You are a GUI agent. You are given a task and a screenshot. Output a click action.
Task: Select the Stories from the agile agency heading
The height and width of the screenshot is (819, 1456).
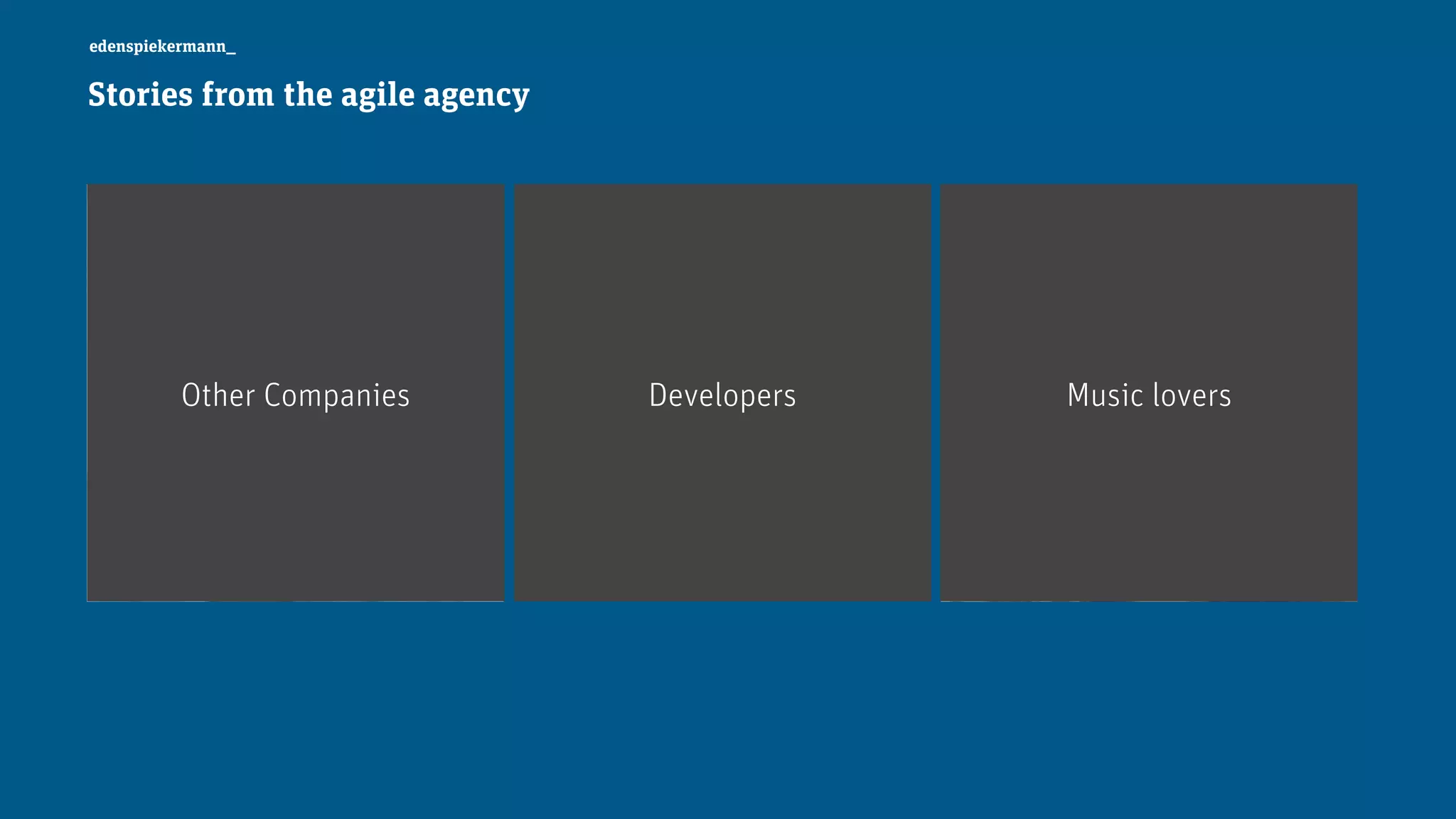pyautogui.click(x=309, y=95)
